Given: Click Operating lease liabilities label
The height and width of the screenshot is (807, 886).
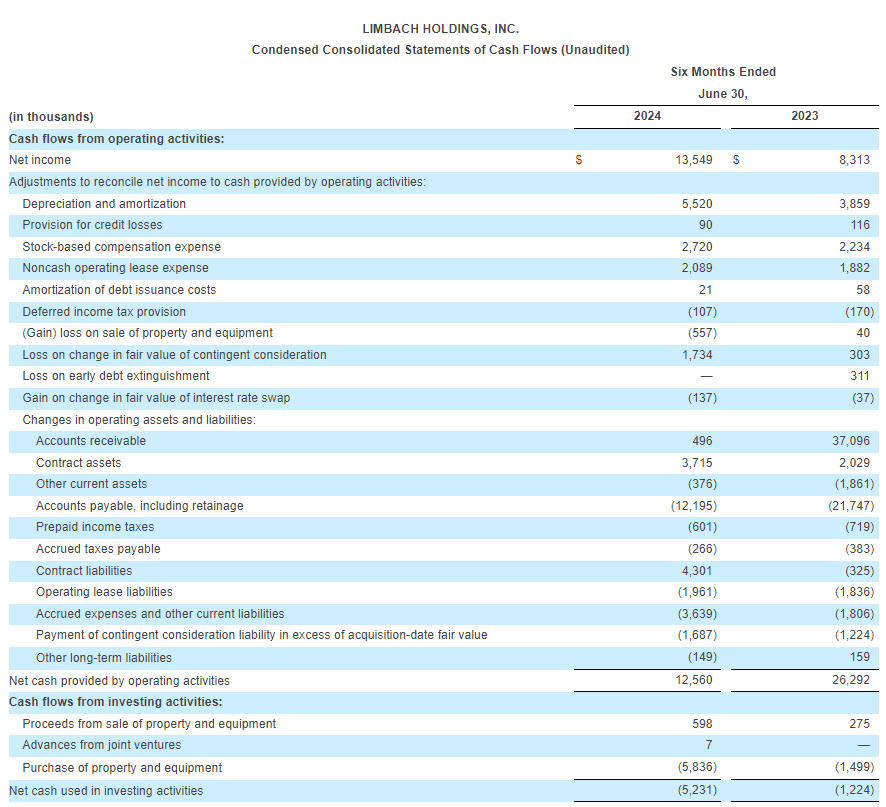Looking at the screenshot, I should click(105, 592).
